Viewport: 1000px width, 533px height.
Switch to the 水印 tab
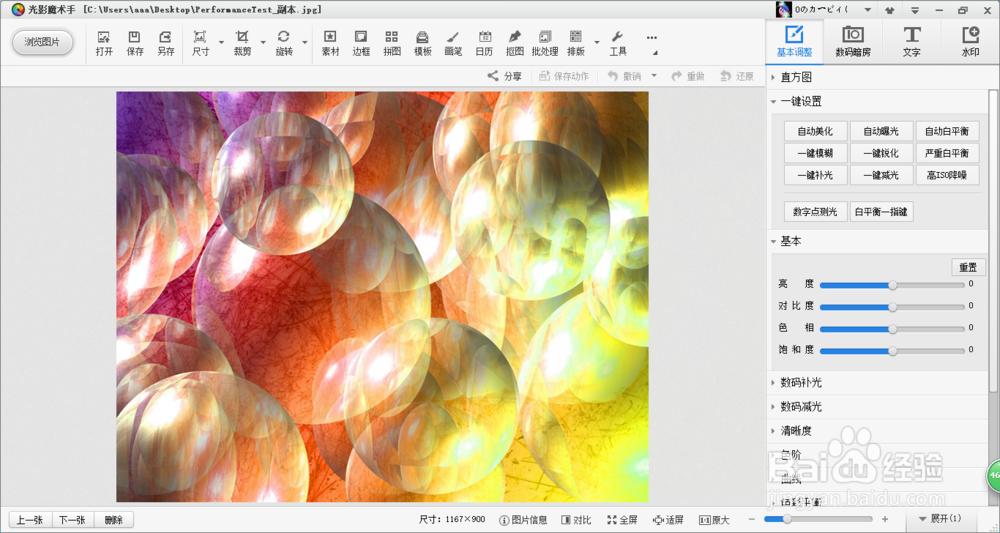tap(970, 42)
